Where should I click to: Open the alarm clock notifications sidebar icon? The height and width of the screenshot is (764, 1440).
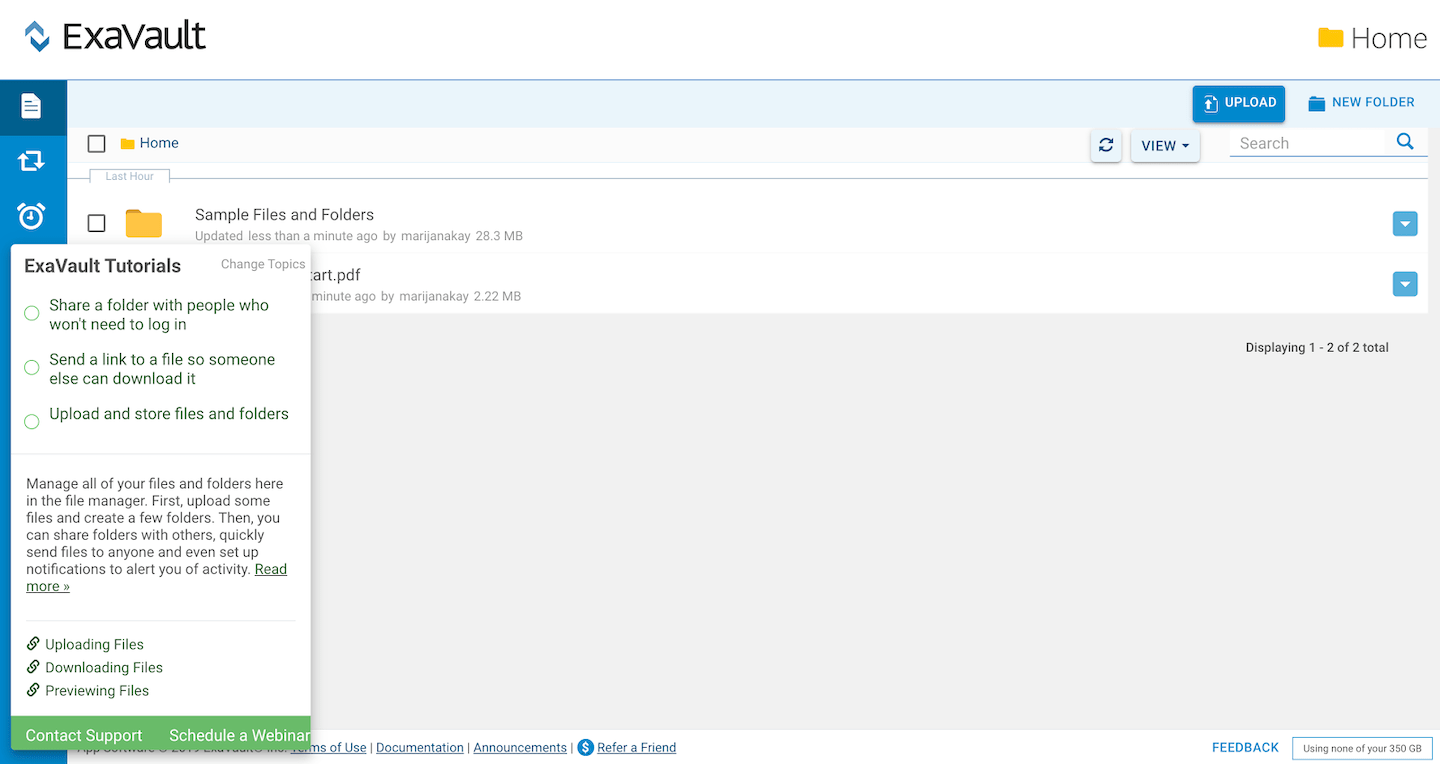pos(32,215)
